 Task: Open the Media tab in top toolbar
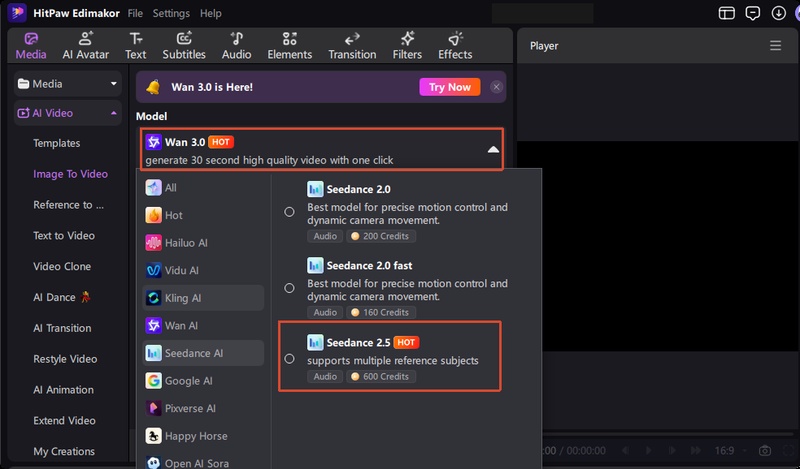(x=31, y=45)
